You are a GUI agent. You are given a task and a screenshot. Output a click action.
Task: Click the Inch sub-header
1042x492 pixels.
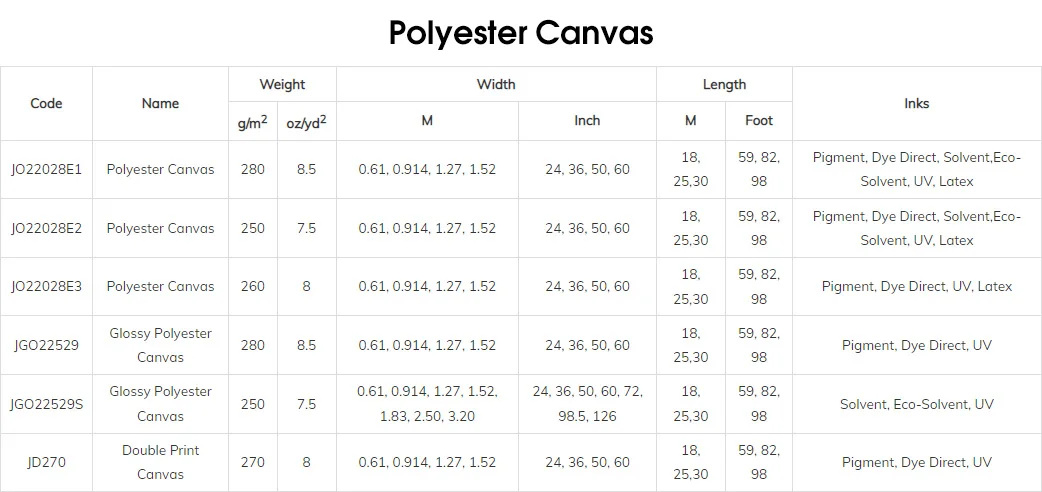[x=587, y=121]
